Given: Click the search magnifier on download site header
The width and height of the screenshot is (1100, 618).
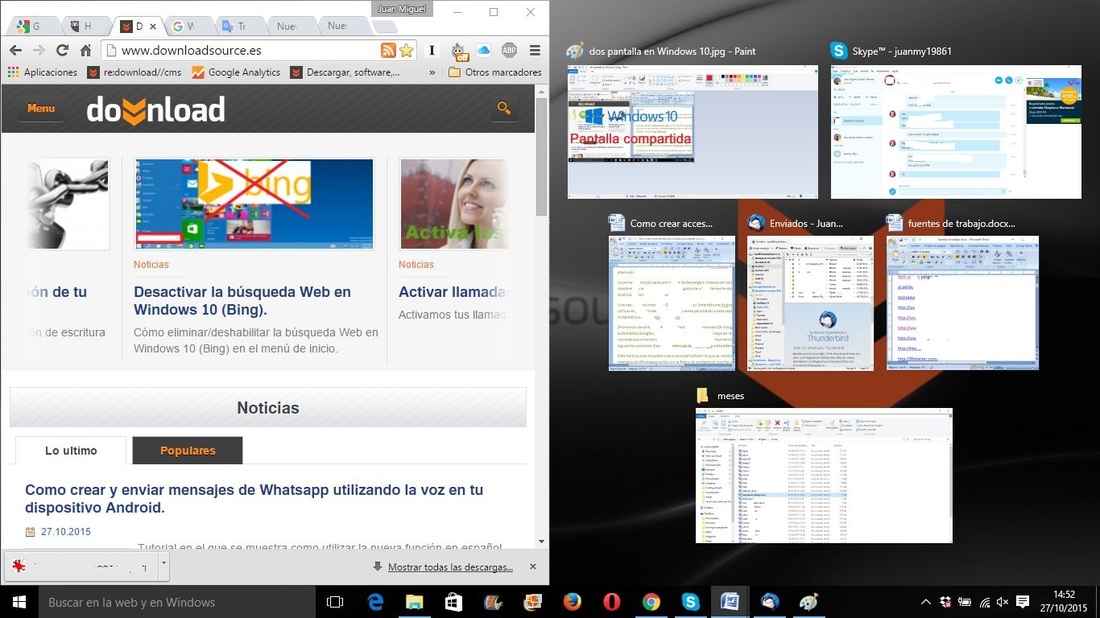Looking at the screenshot, I should click(x=504, y=108).
